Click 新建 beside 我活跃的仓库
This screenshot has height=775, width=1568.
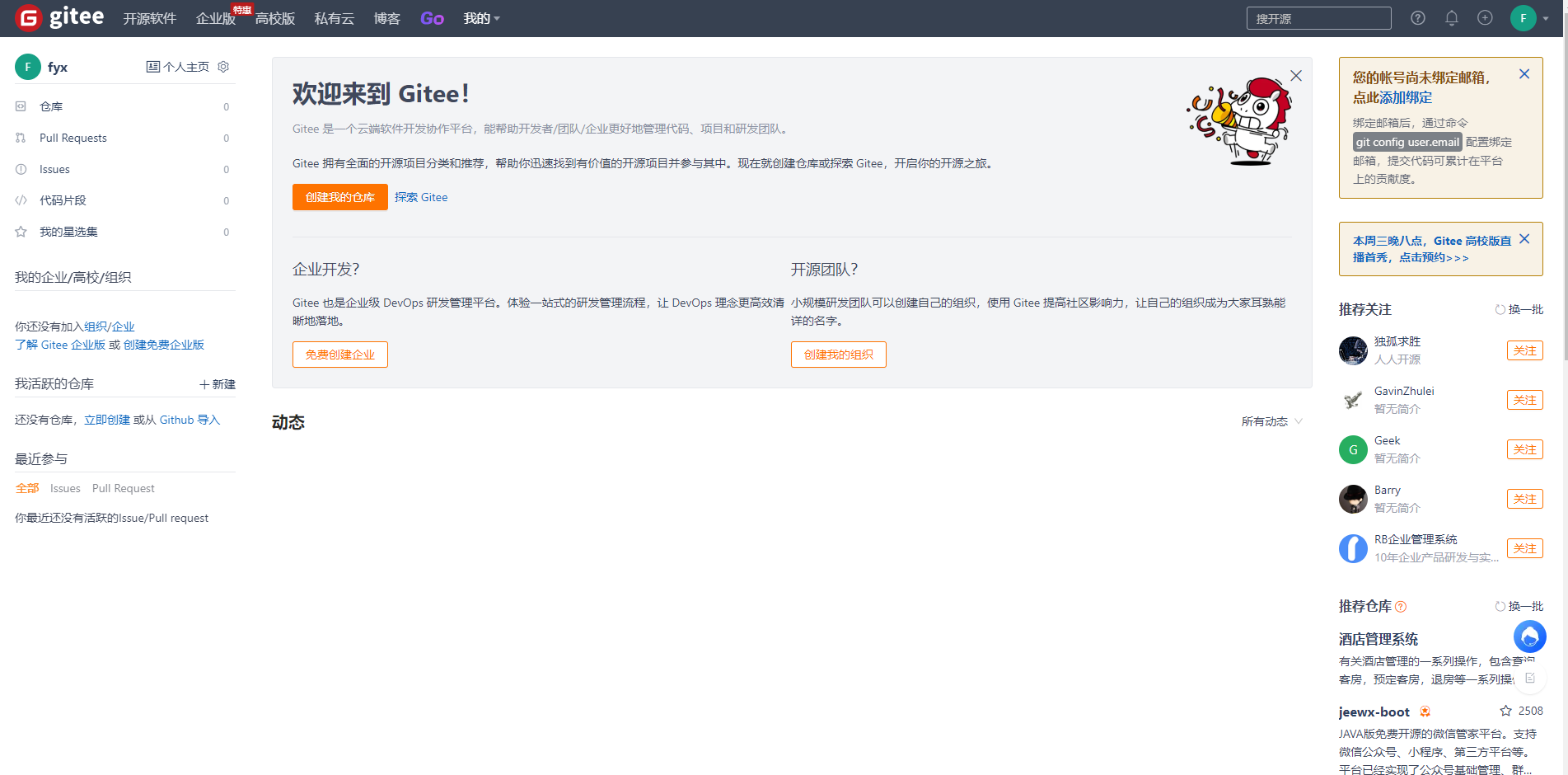coord(218,384)
